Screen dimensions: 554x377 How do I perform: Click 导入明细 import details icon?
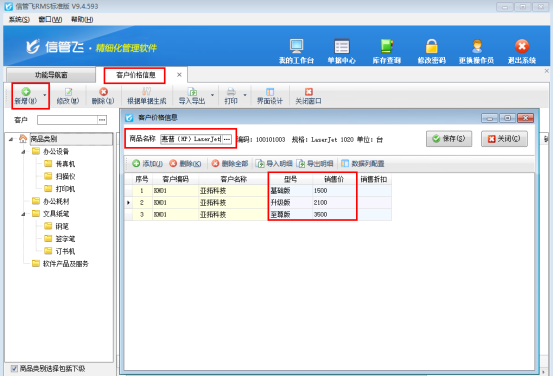click(260, 163)
